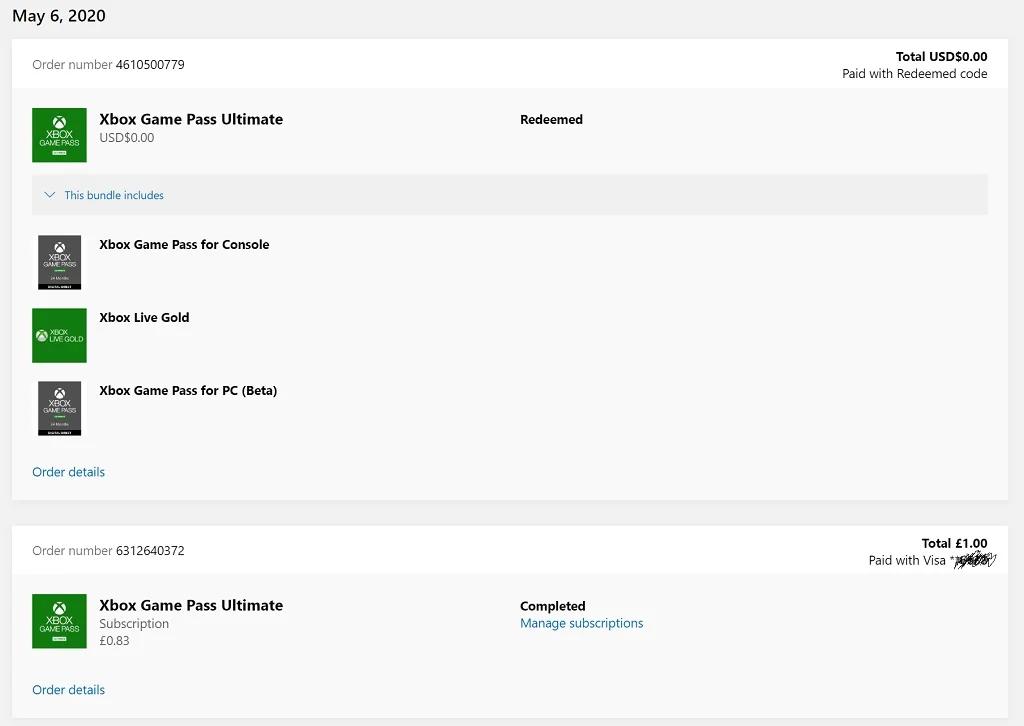Click order number 4610500779
The width and height of the screenshot is (1024, 726).
[150, 65]
